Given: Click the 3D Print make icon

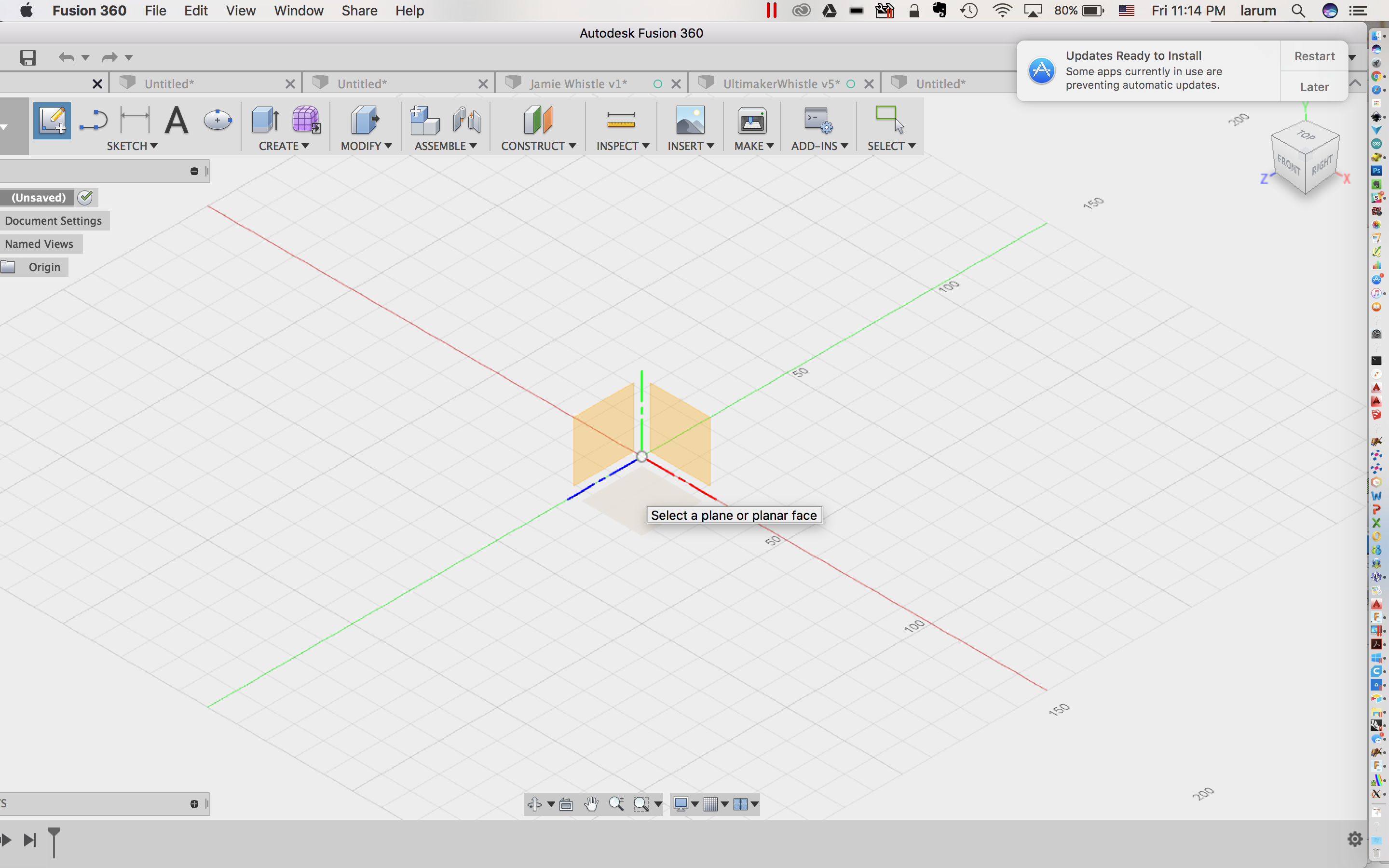Looking at the screenshot, I should click(x=752, y=120).
